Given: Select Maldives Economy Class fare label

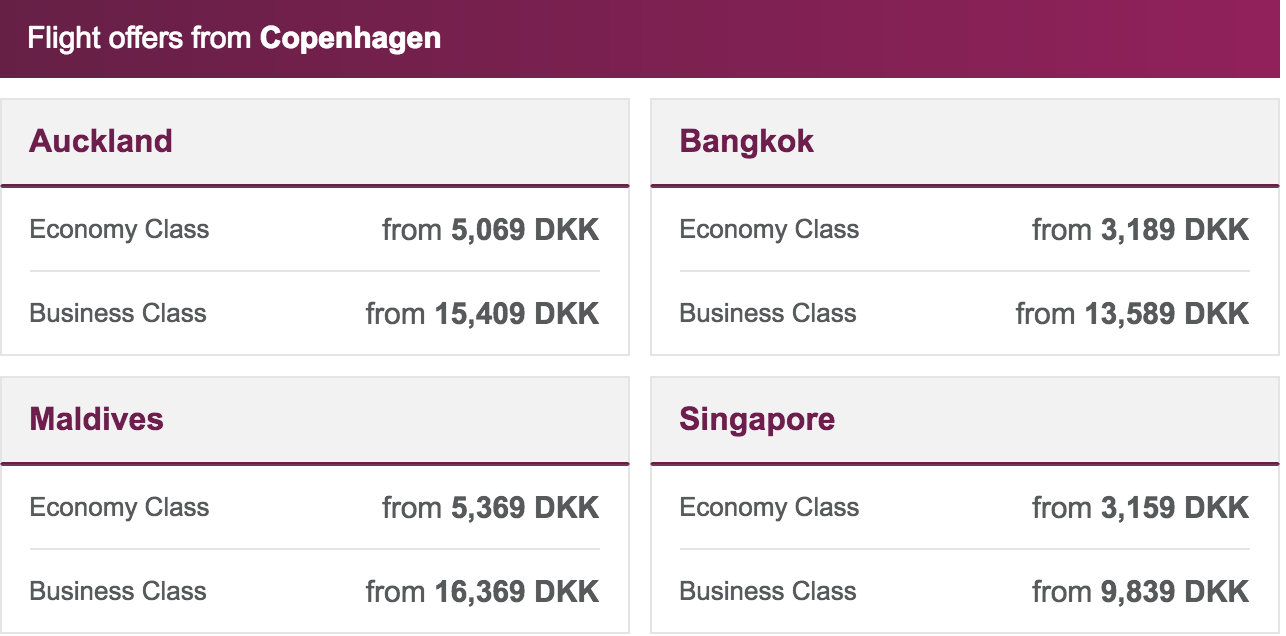Looking at the screenshot, I should tap(119, 507).
